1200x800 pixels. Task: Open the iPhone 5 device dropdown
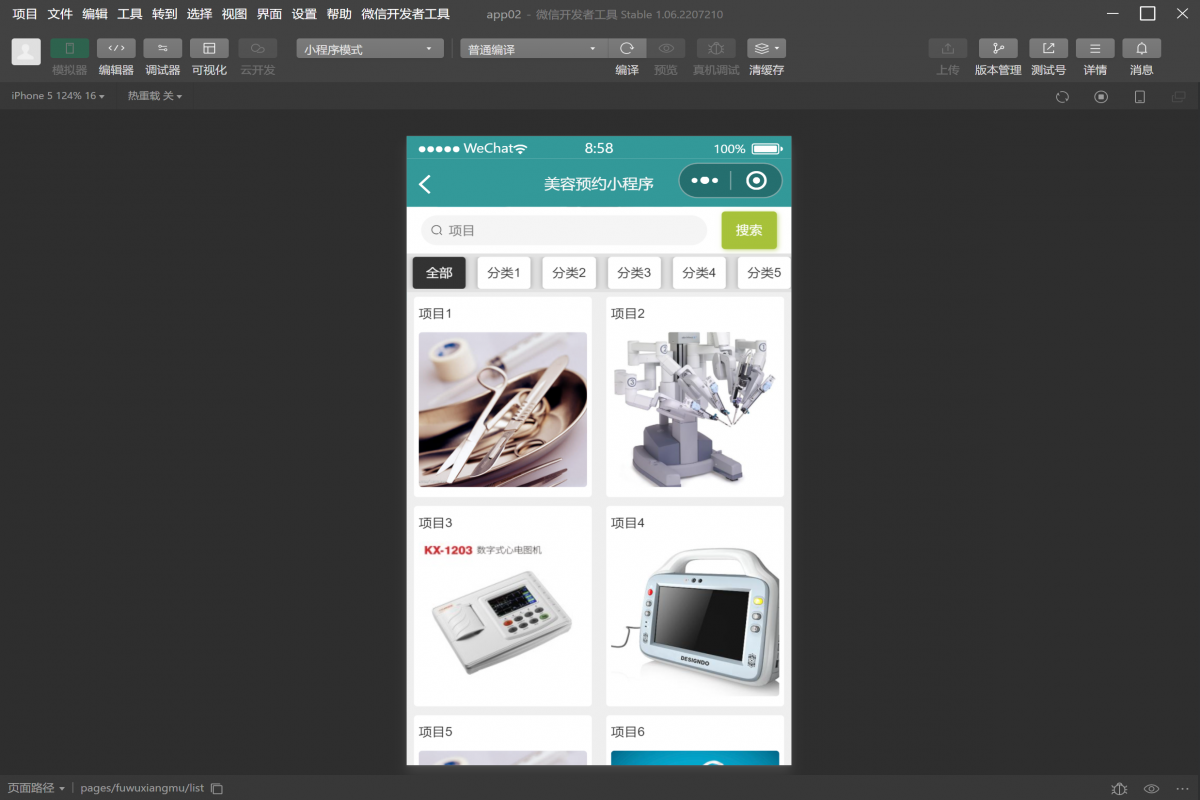[57, 96]
